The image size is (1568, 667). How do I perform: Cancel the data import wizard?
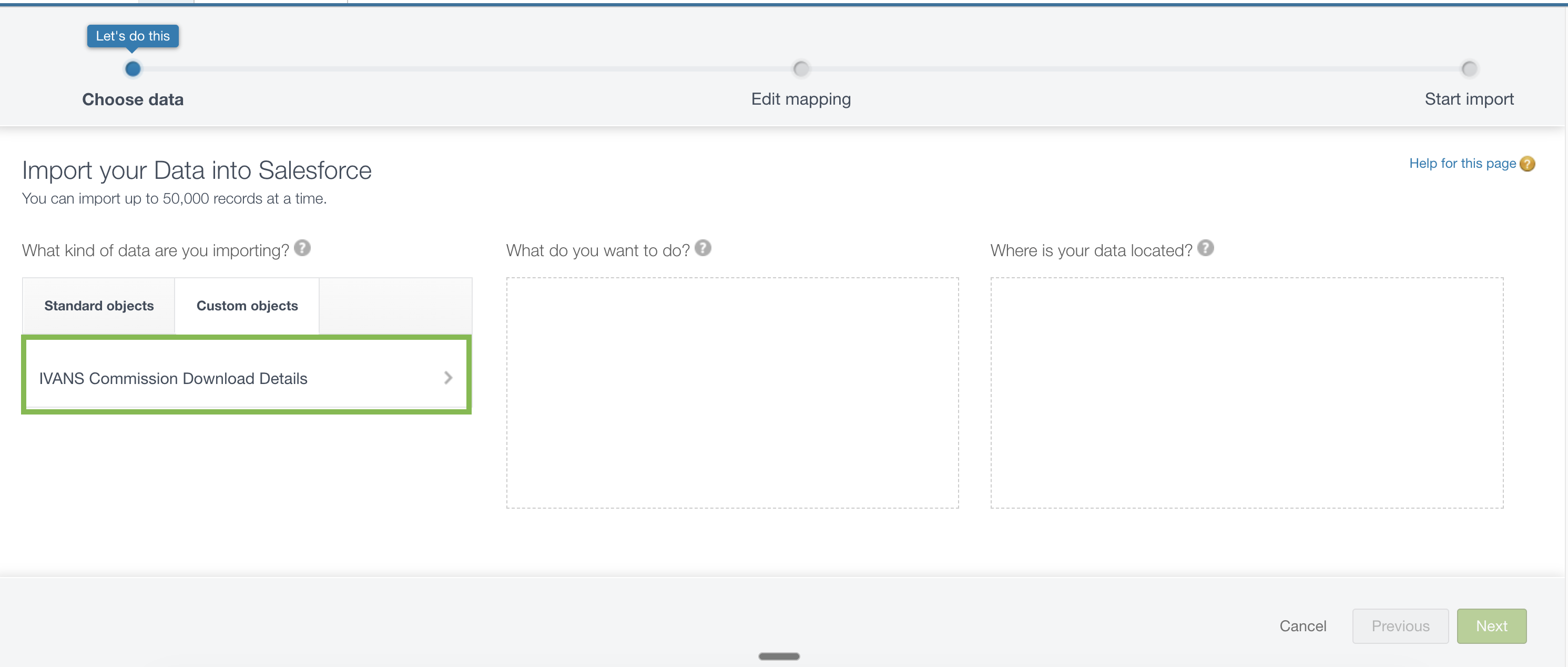coord(1302,626)
